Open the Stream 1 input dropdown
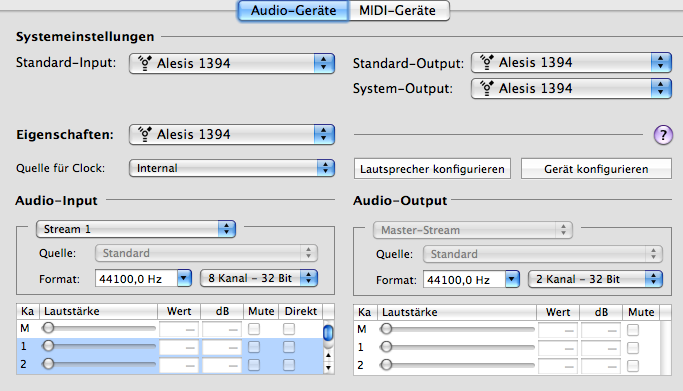The image size is (683, 391). tap(136, 229)
